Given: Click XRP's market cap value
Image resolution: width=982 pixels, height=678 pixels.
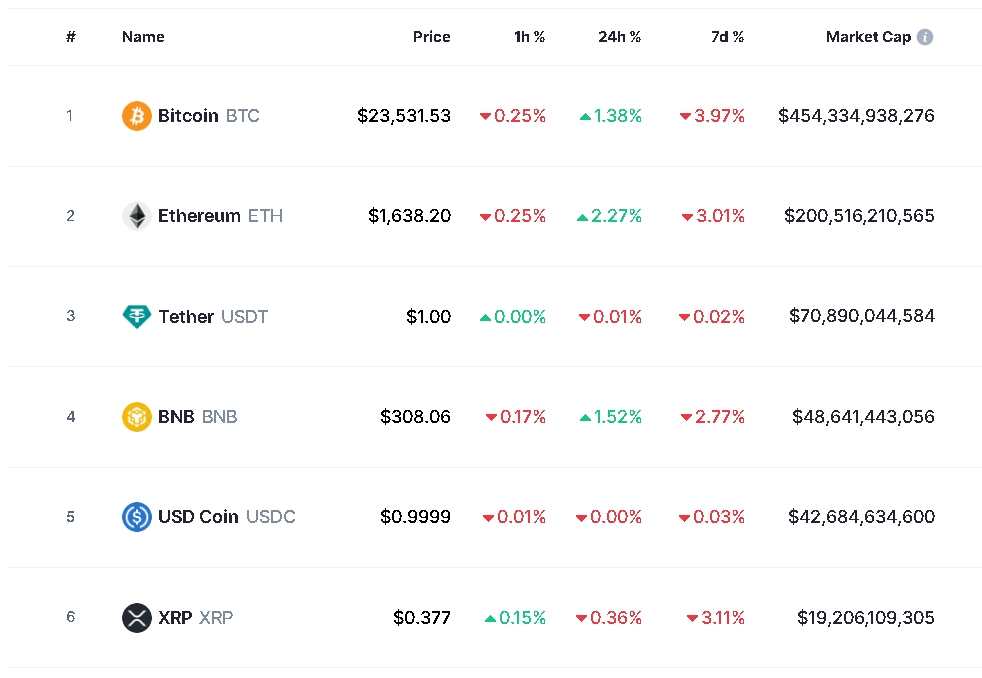Looking at the screenshot, I should 865,618.
